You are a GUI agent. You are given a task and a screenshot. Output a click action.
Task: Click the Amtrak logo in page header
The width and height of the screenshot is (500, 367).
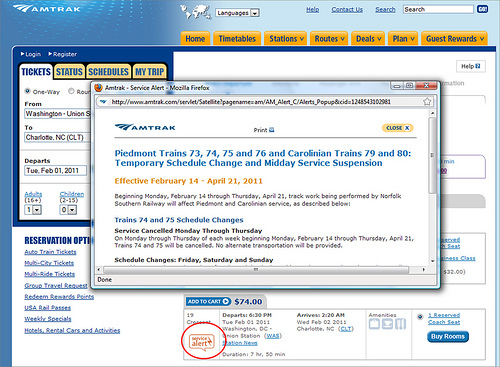pyautogui.click(x=47, y=8)
